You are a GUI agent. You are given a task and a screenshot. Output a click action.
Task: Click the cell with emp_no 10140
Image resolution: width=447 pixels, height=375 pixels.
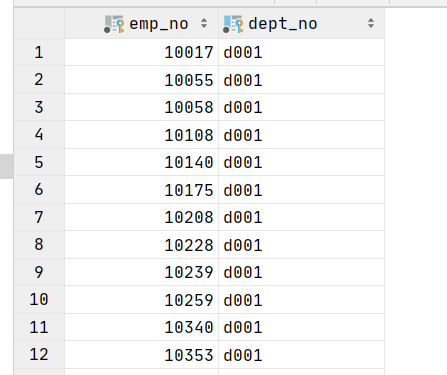tap(141, 162)
